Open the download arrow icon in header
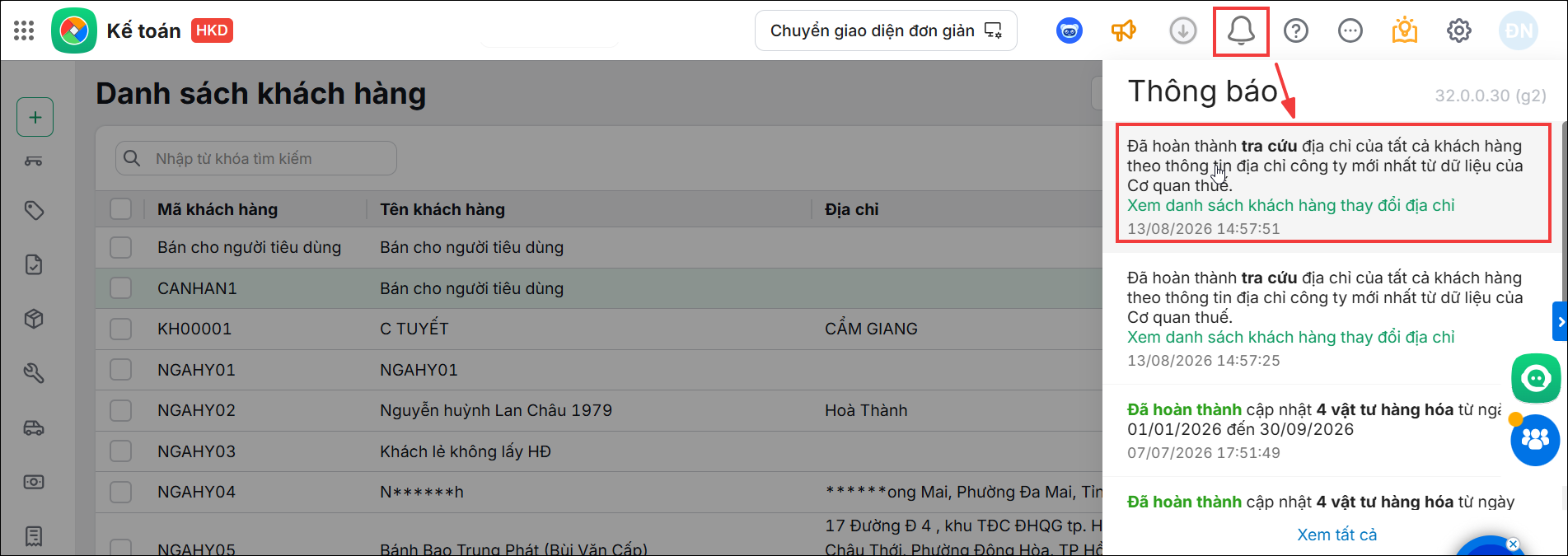Viewport: 1568px width, 556px height. coord(1183,31)
